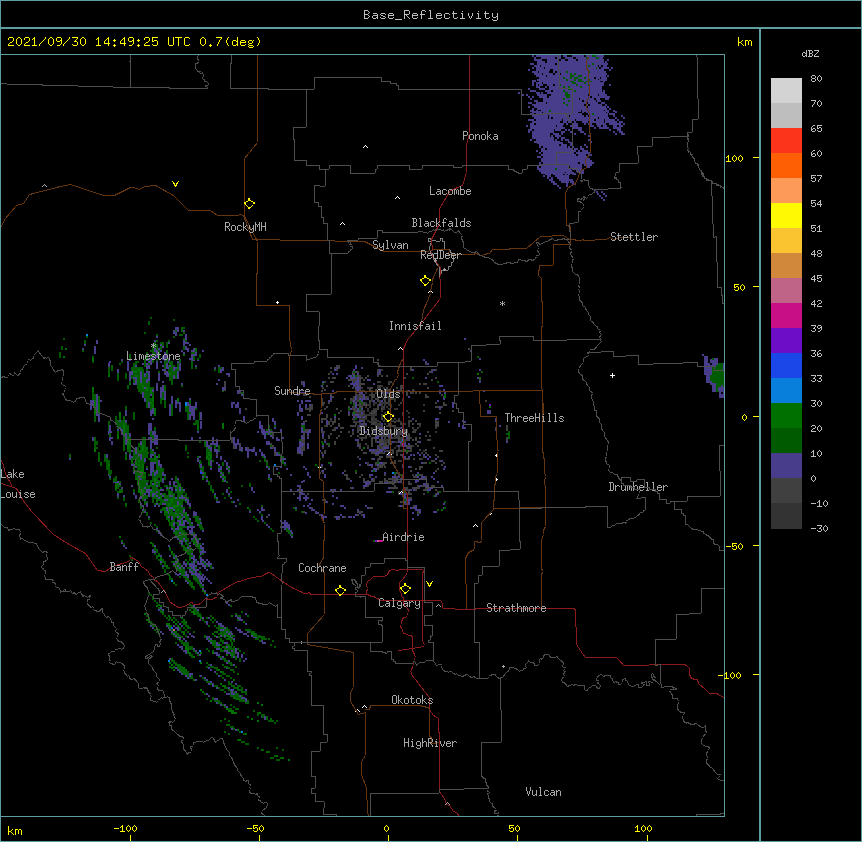Click the small magenta echo left of Airdrie
Screen dimensions: 862x842
(378, 541)
